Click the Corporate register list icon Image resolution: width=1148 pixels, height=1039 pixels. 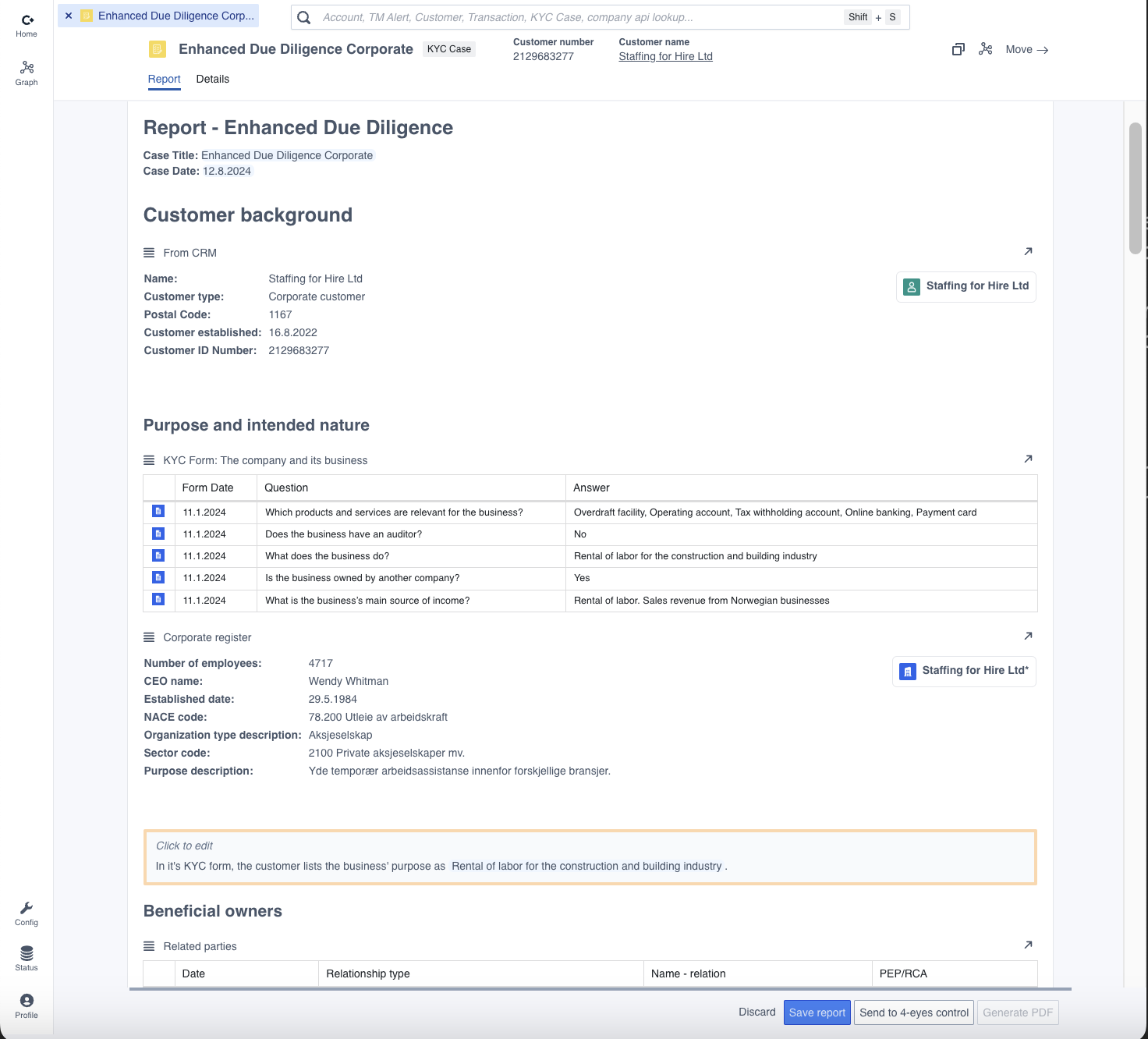click(149, 637)
